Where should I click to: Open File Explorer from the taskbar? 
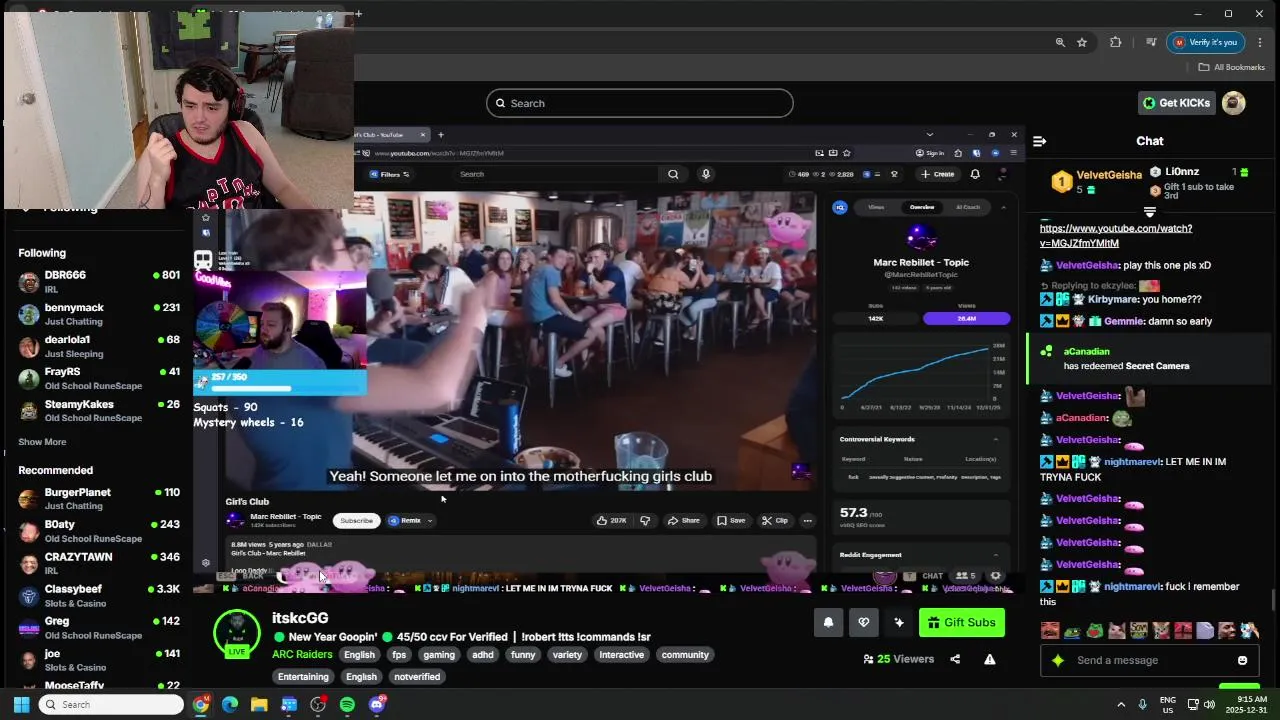coord(259,704)
